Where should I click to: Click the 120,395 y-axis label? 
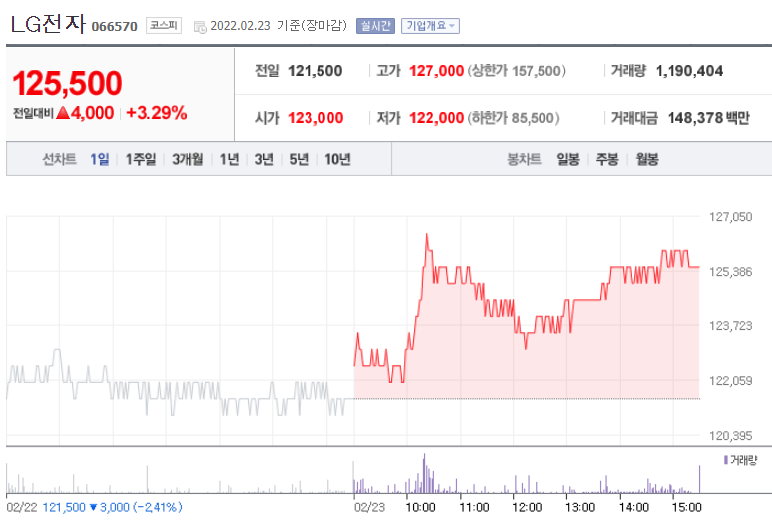point(731,436)
